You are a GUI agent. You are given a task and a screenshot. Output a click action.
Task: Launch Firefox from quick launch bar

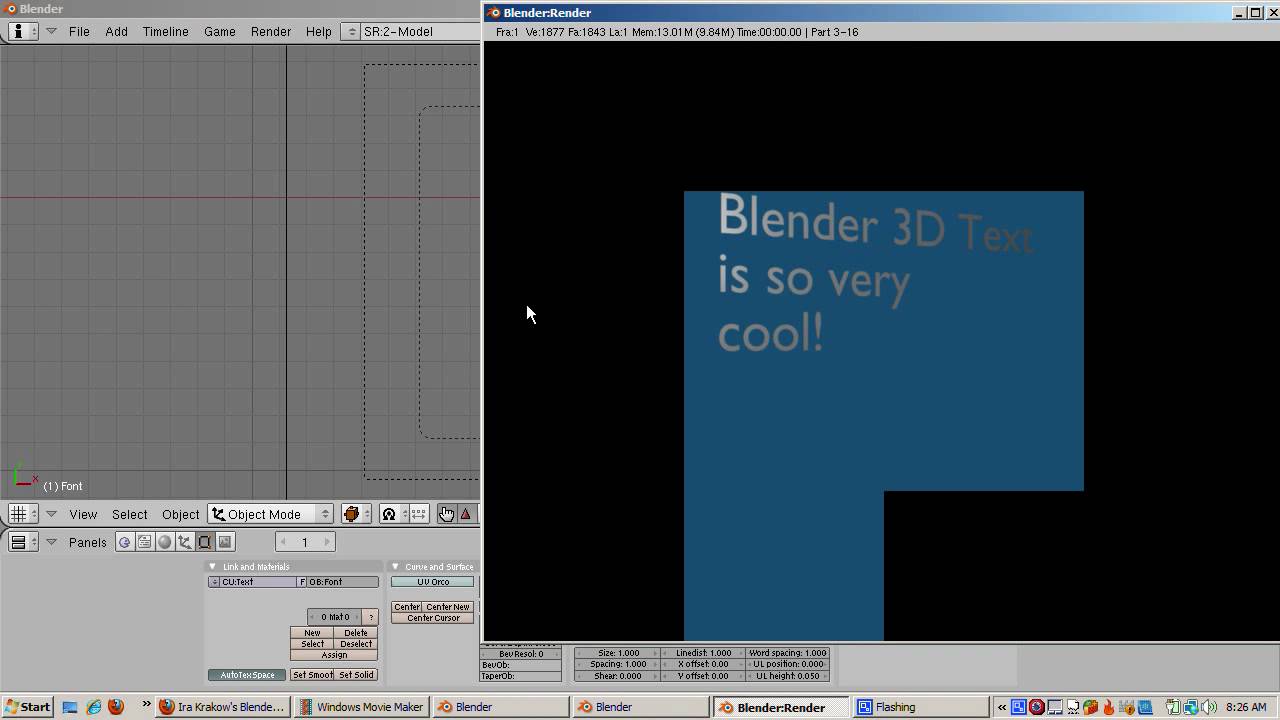[116, 707]
